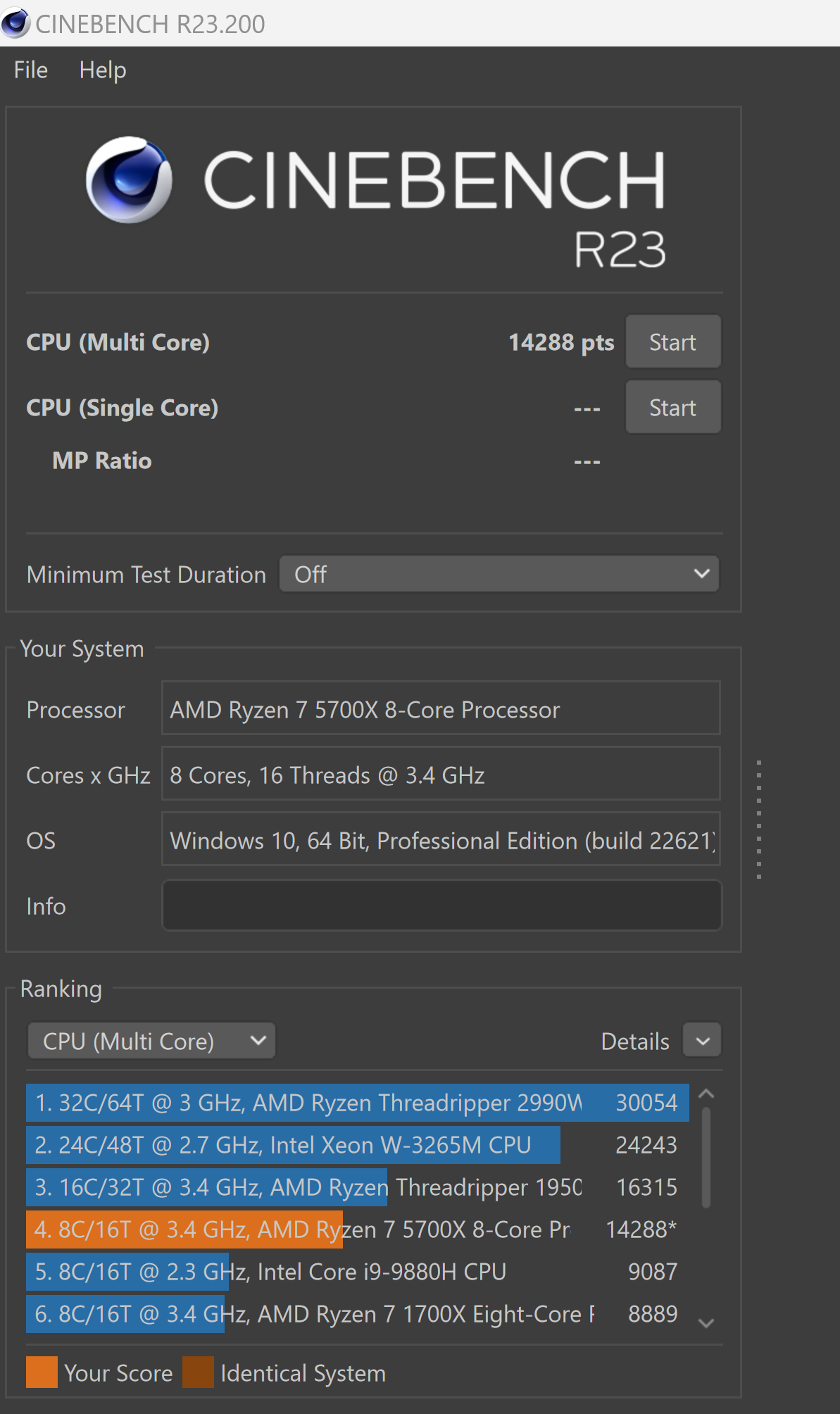
Task: Click ranking scrollbar up arrow
Action: click(706, 1094)
